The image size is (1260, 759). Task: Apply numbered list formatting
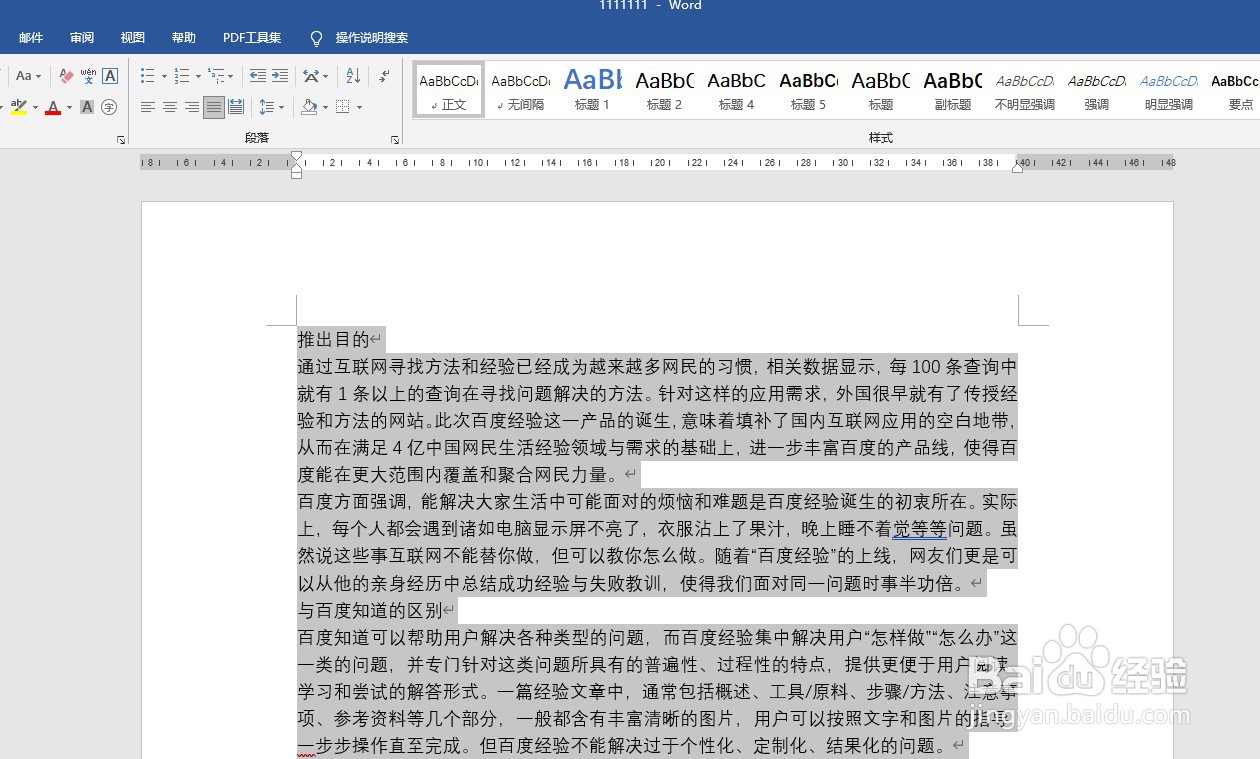[x=182, y=76]
